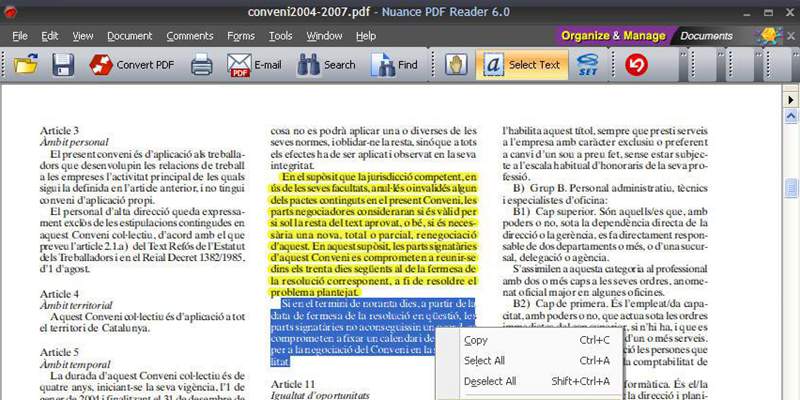Open the Comments menu

190,36
